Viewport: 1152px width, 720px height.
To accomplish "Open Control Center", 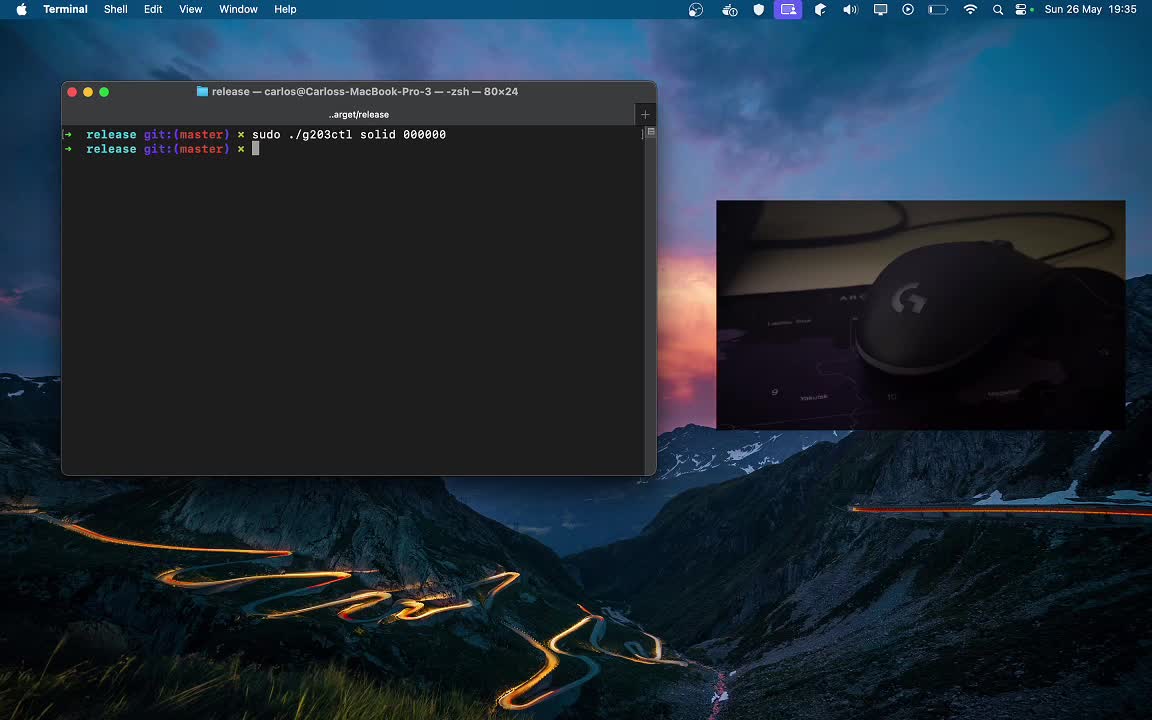I will [1021, 10].
